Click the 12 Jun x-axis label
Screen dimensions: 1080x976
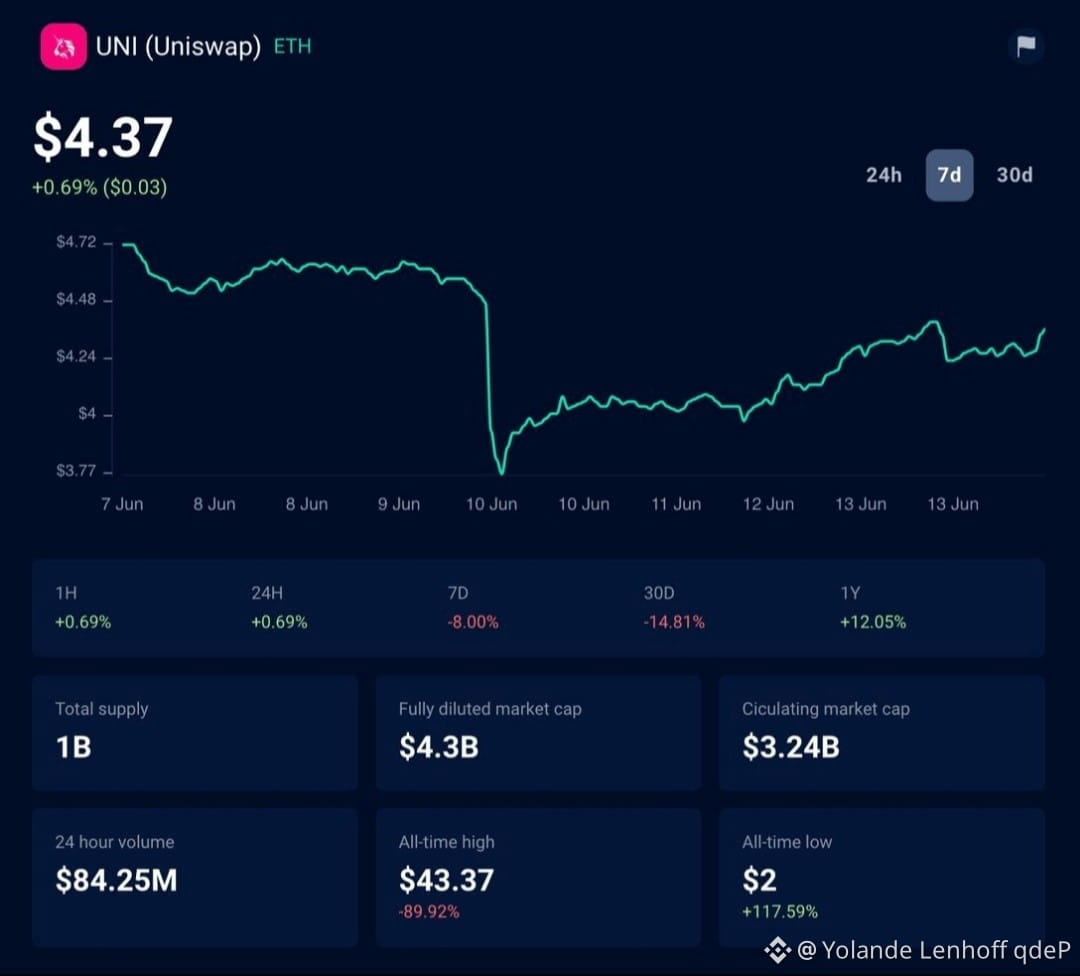[x=769, y=504]
